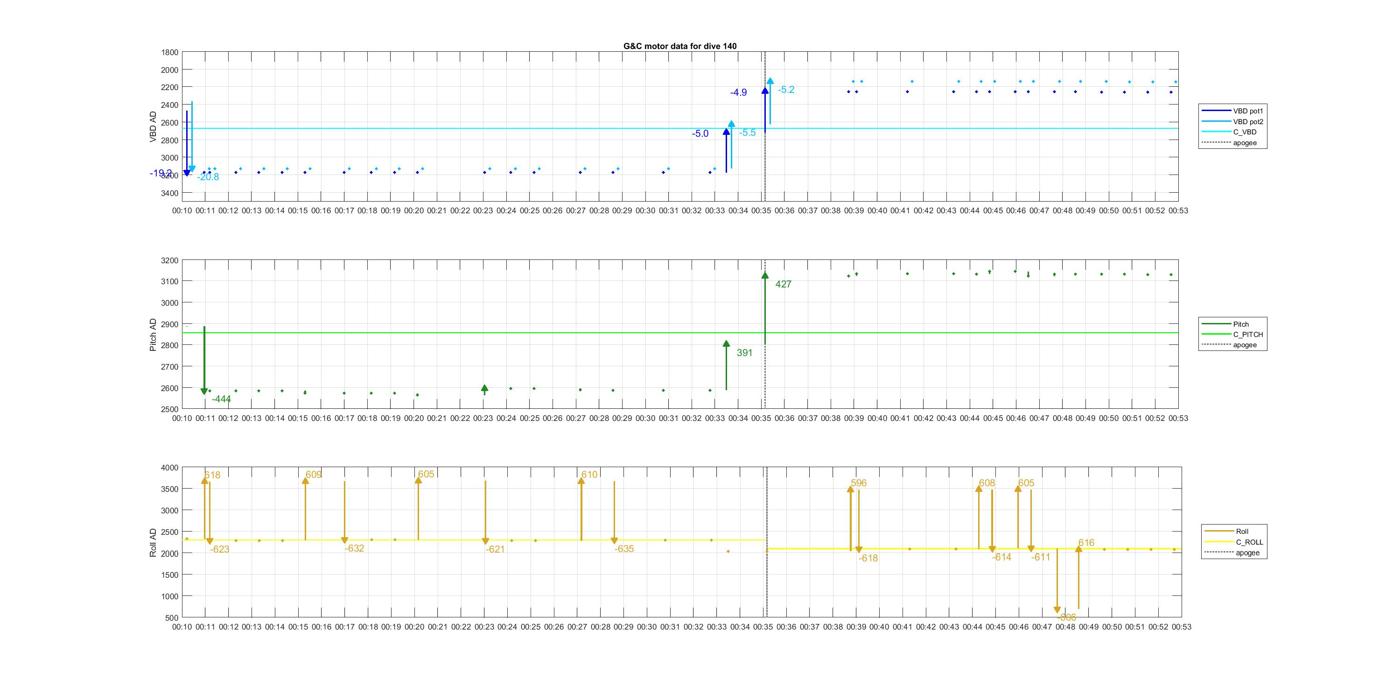Image resolution: width=1400 pixels, height=693 pixels.
Task: Click the "00:35" tick on VBD plot
Action: [761, 211]
